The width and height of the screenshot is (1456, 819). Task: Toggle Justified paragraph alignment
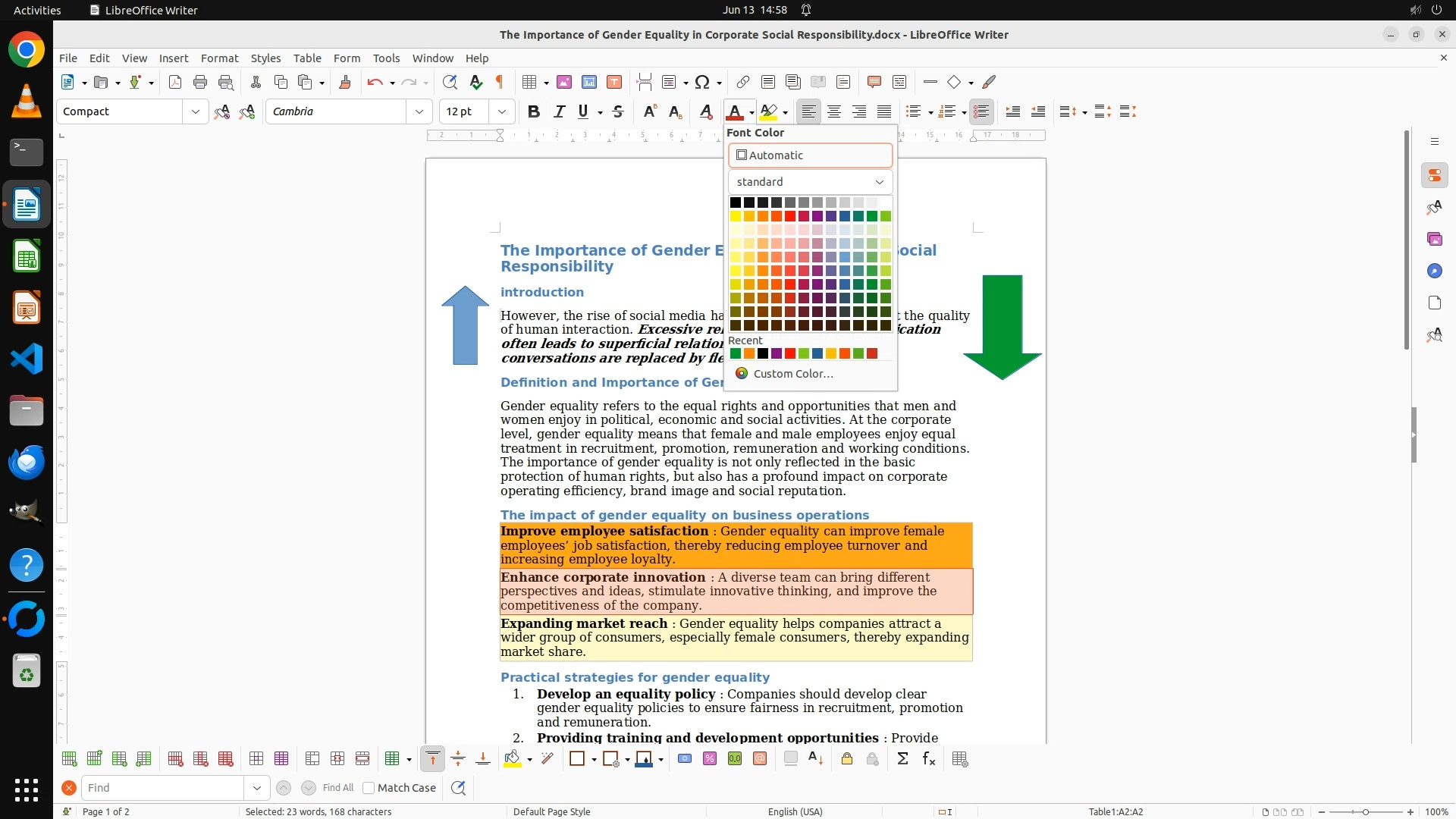pyautogui.click(x=883, y=111)
